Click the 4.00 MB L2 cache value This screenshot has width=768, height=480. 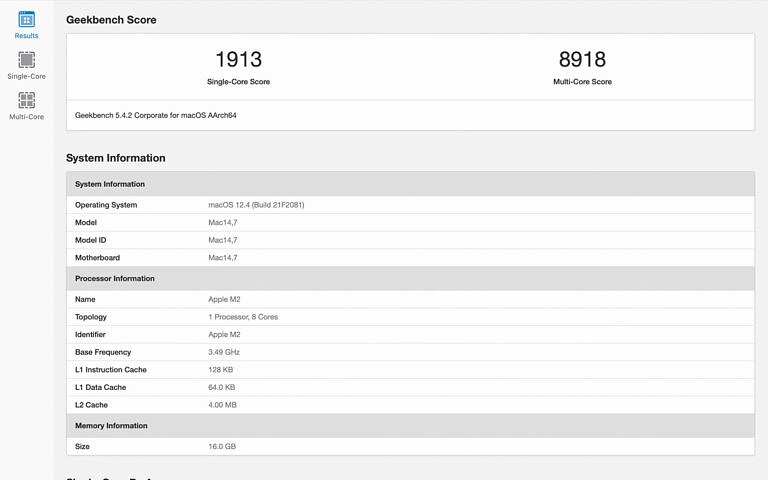click(222, 405)
